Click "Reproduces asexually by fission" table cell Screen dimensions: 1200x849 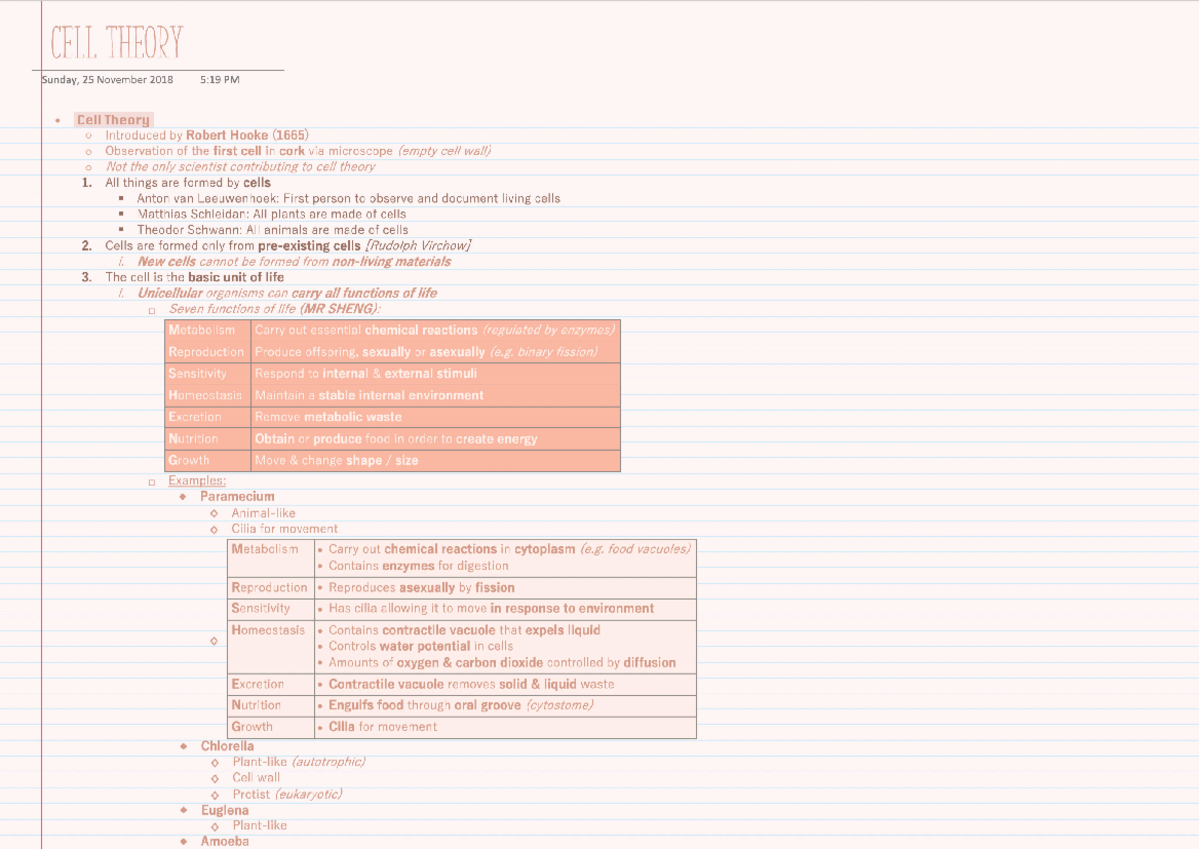pos(421,588)
